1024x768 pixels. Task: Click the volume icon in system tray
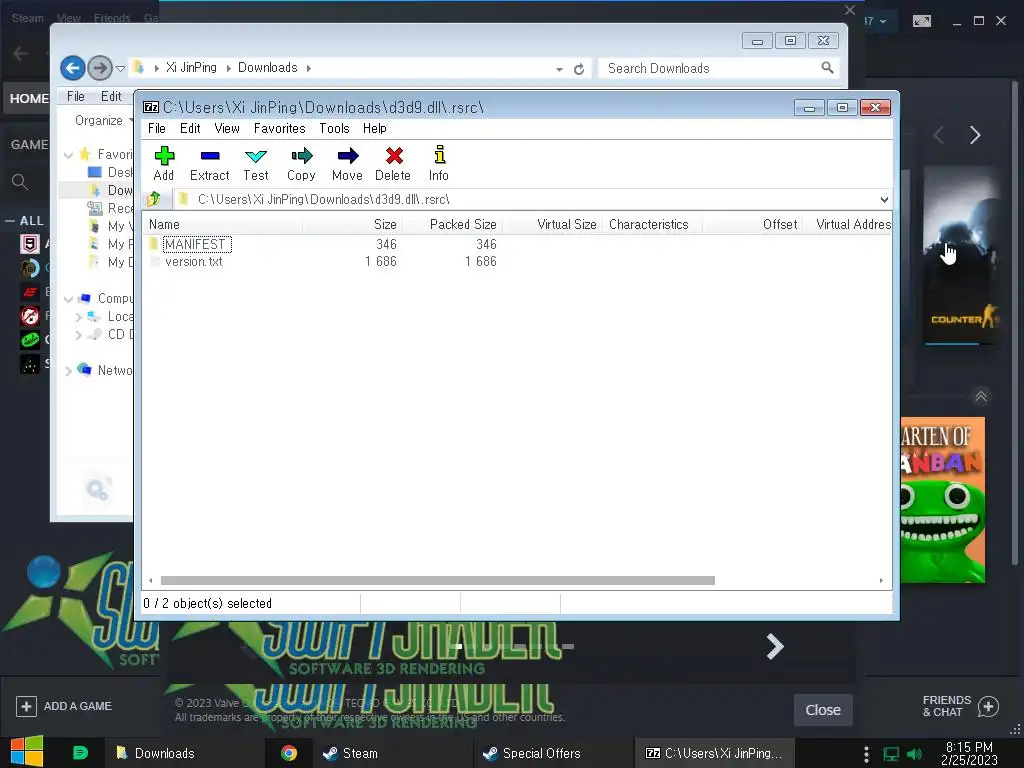tap(914, 754)
